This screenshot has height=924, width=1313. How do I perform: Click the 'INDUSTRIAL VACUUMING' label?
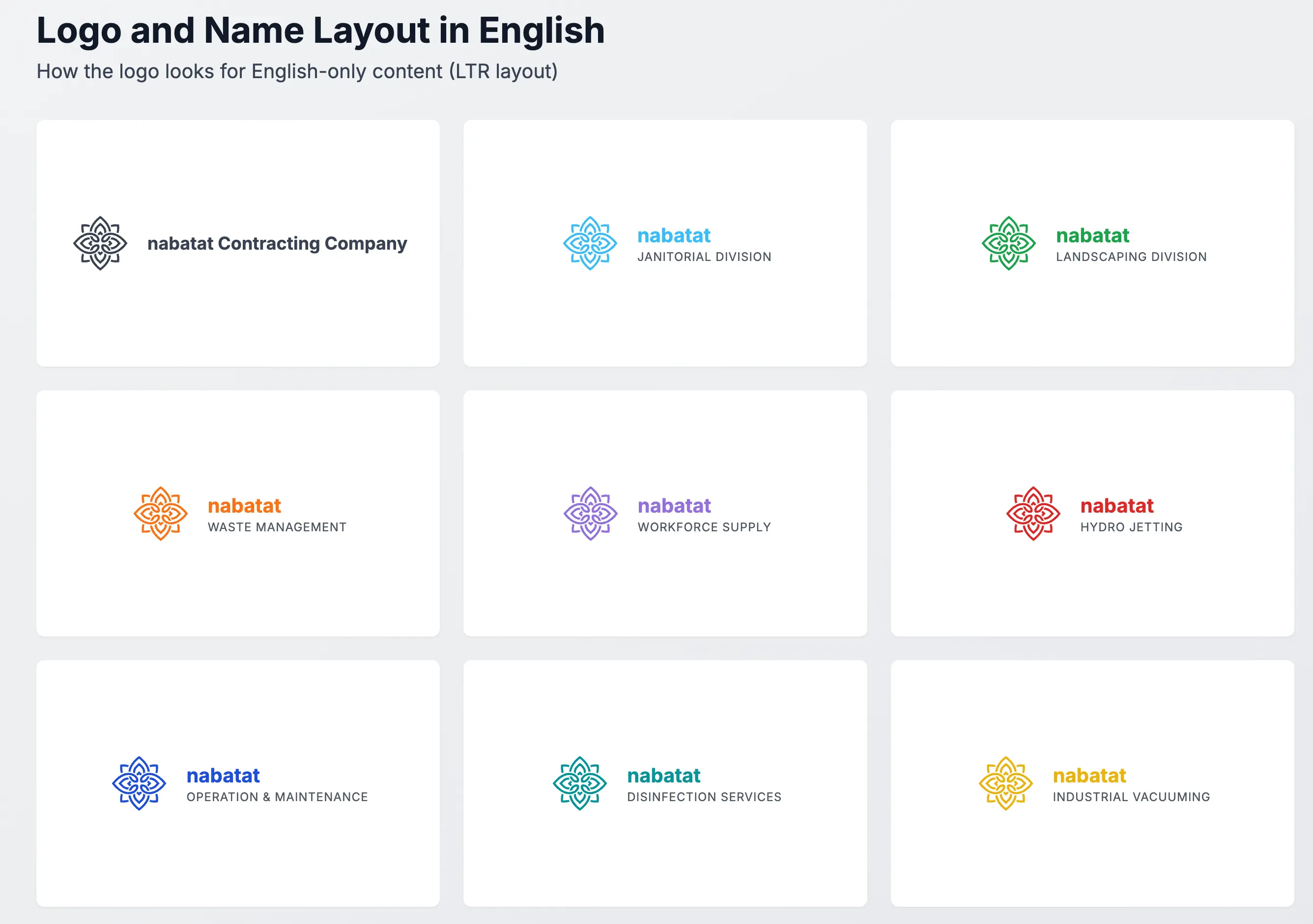1131,797
